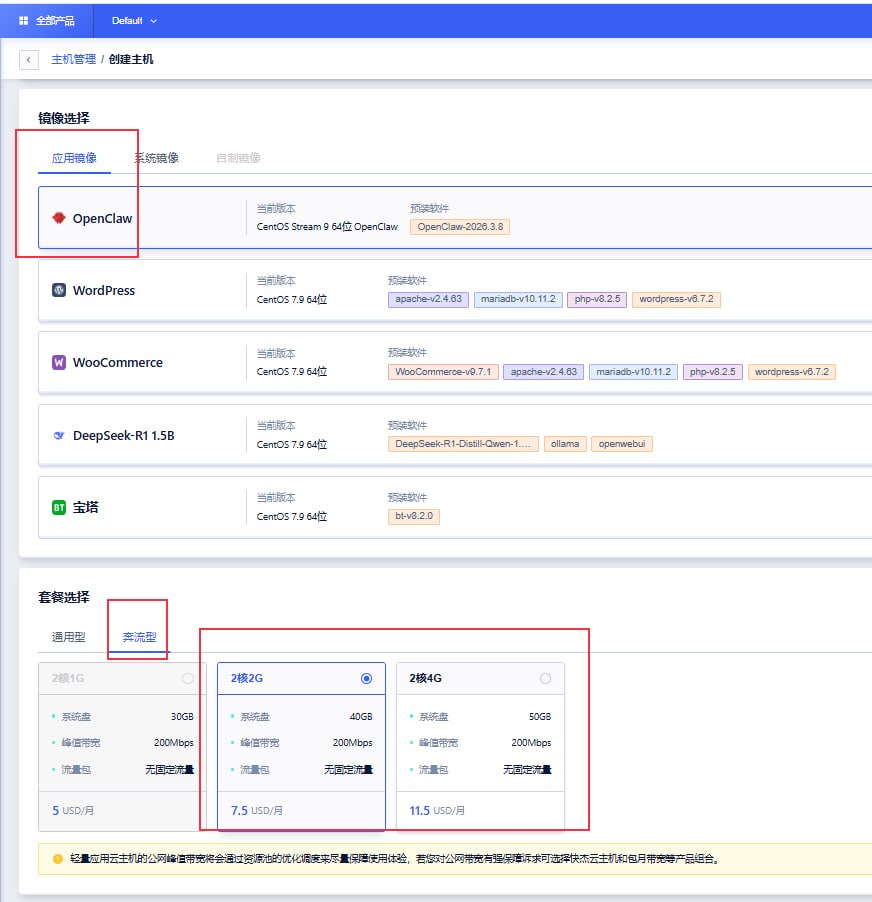The height and width of the screenshot is (902, 872).
Task: Click the mariadb-v10.11.2 tag in WordPress row
Action: point(518,299)
